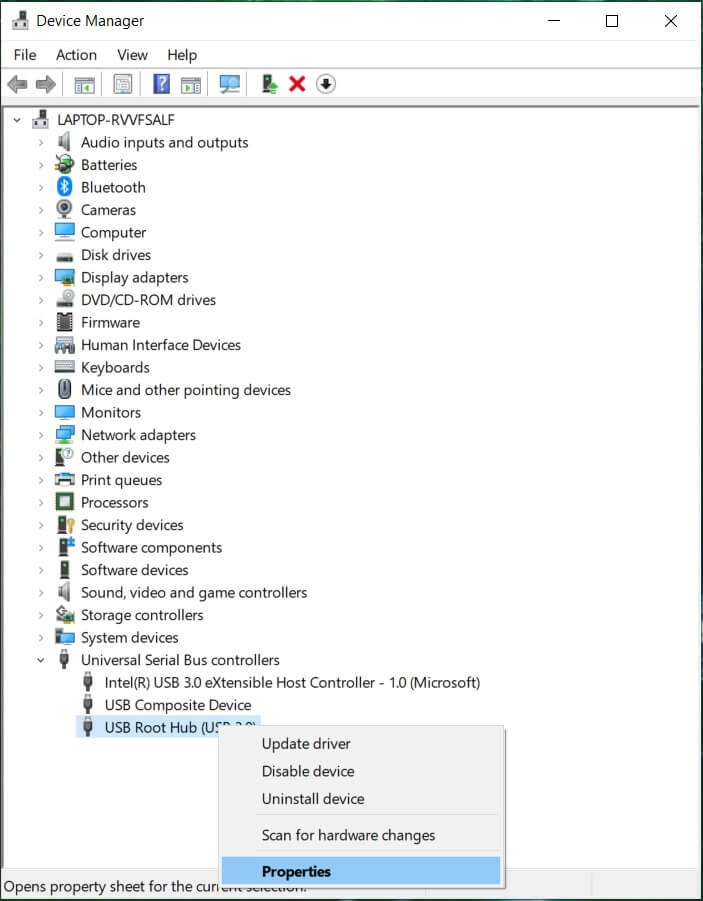Click the update device driver toolbar icon
Viewport: 703px width, 901px height.
[x=269, y=84]
